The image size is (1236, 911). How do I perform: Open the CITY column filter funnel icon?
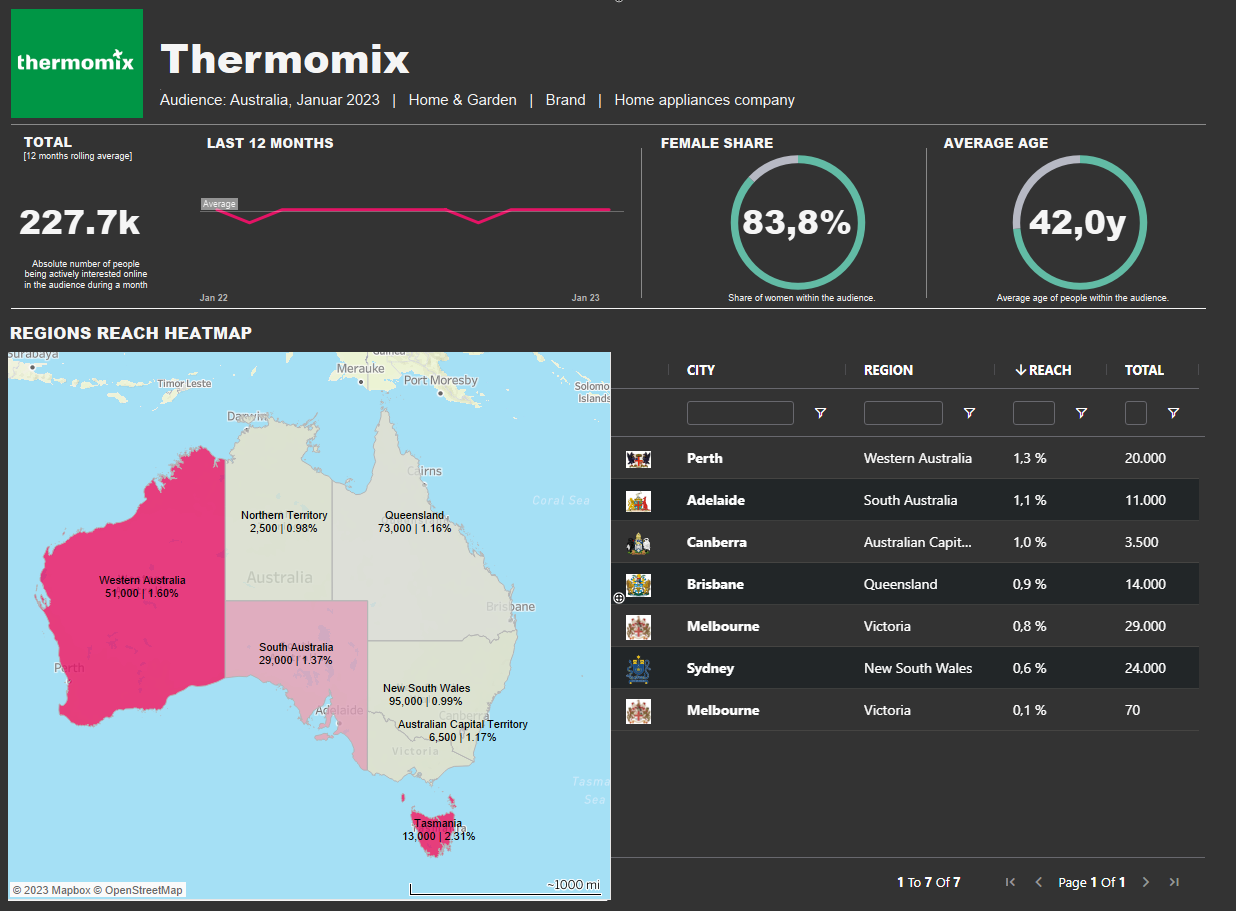coord(820,413)
